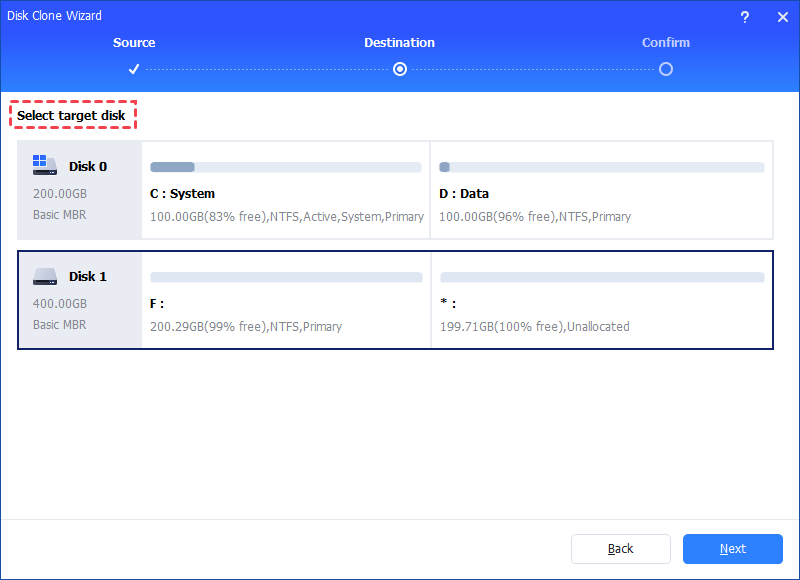Screen dimensions: 800x580
Task: Click the help question mark icon
Action: tap(745, 17)
